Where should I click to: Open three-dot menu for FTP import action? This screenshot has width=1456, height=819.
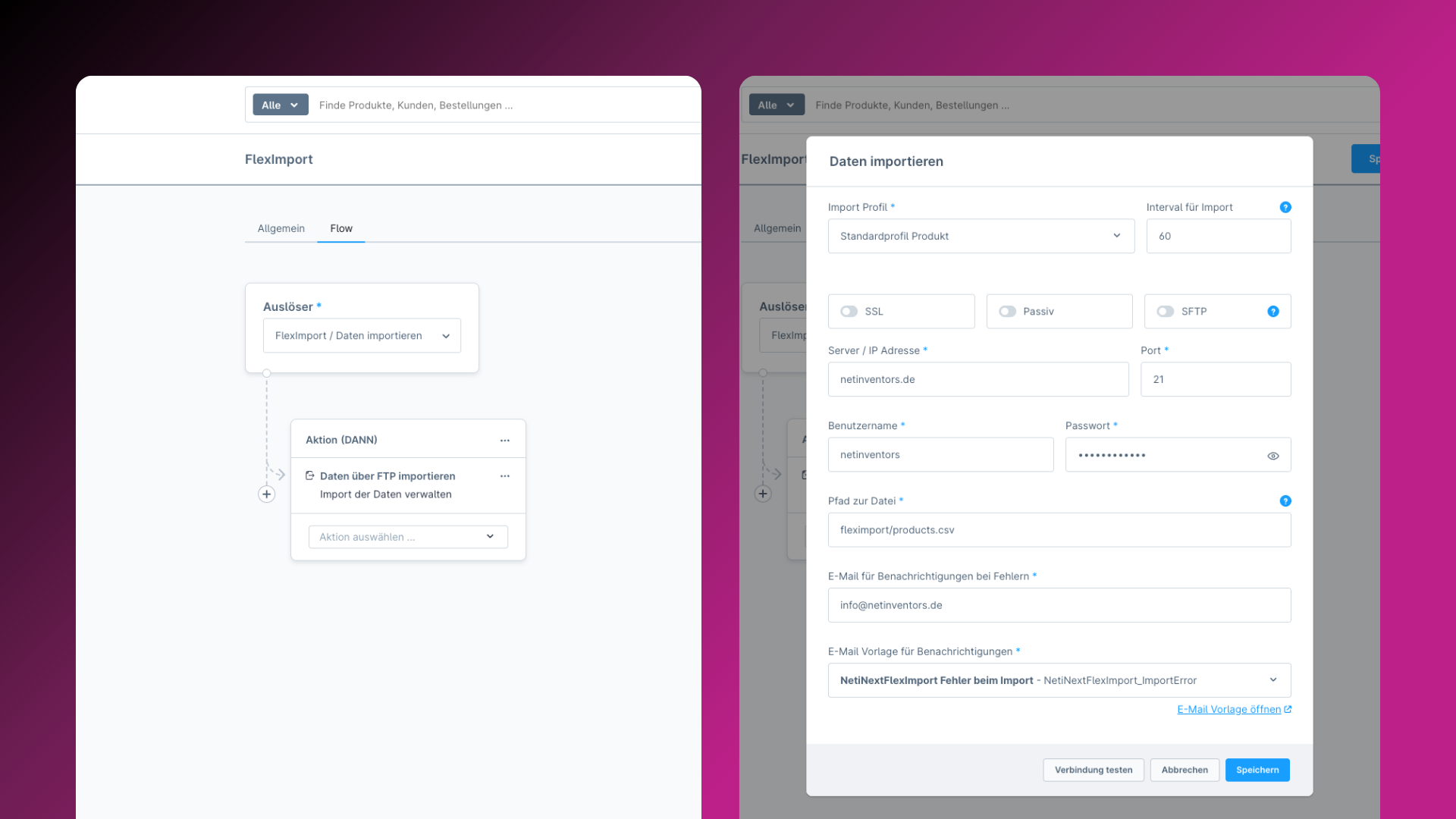pyautogui.click(x=505, y=476)
